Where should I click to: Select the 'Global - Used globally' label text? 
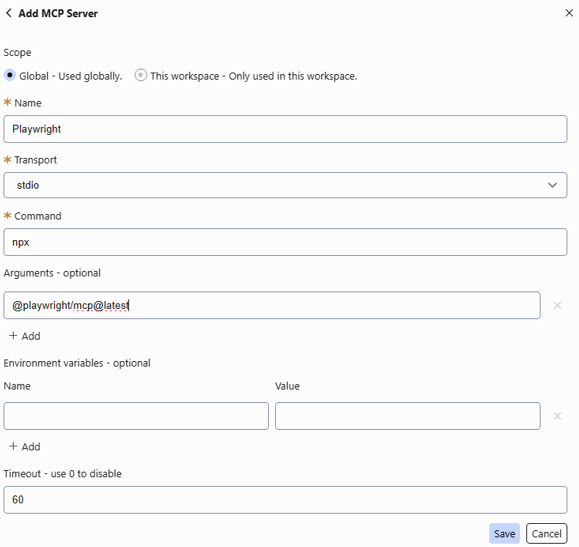[71, 76]
